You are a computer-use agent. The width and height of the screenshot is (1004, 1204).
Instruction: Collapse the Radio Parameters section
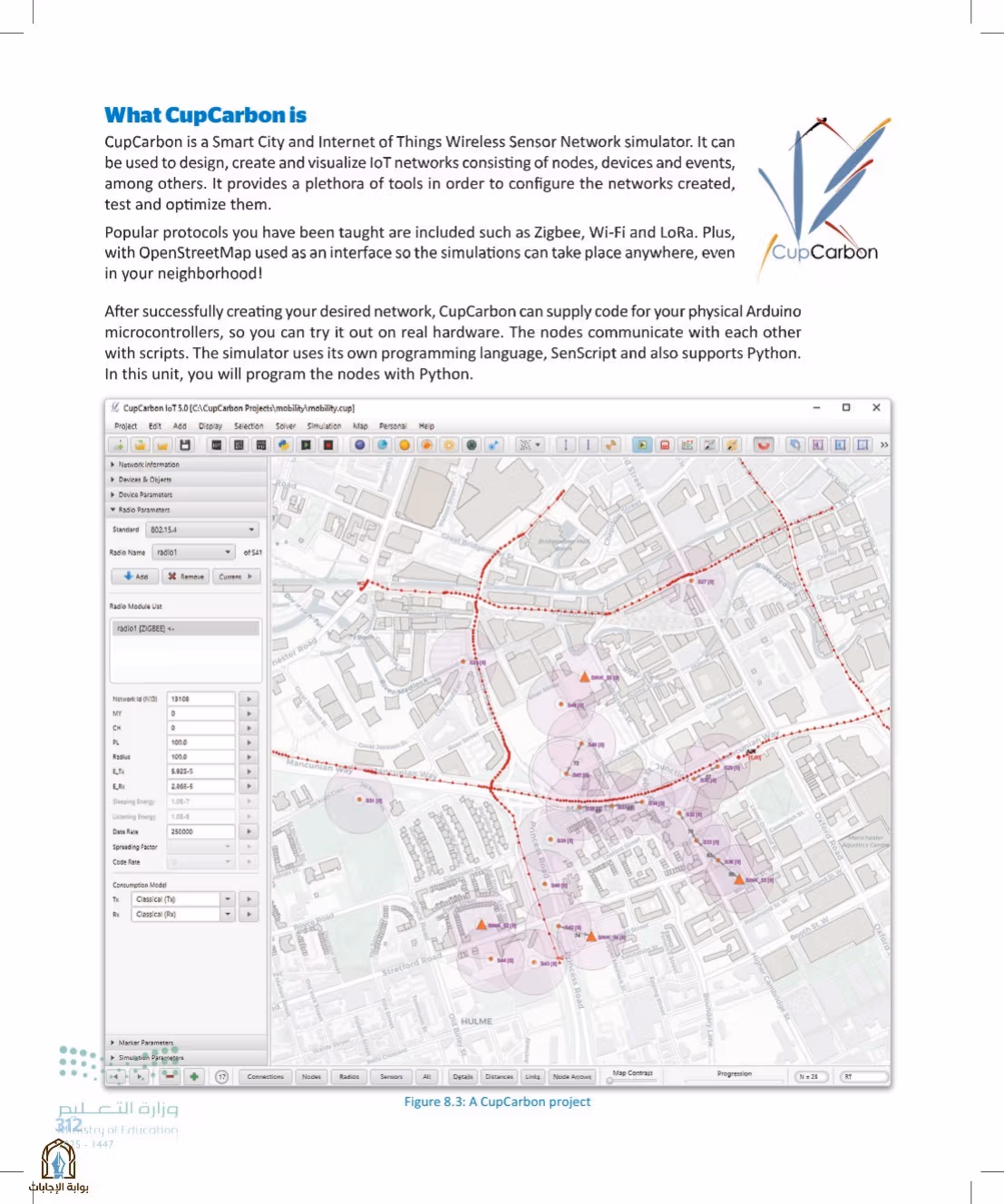click(x=186, y=510)
